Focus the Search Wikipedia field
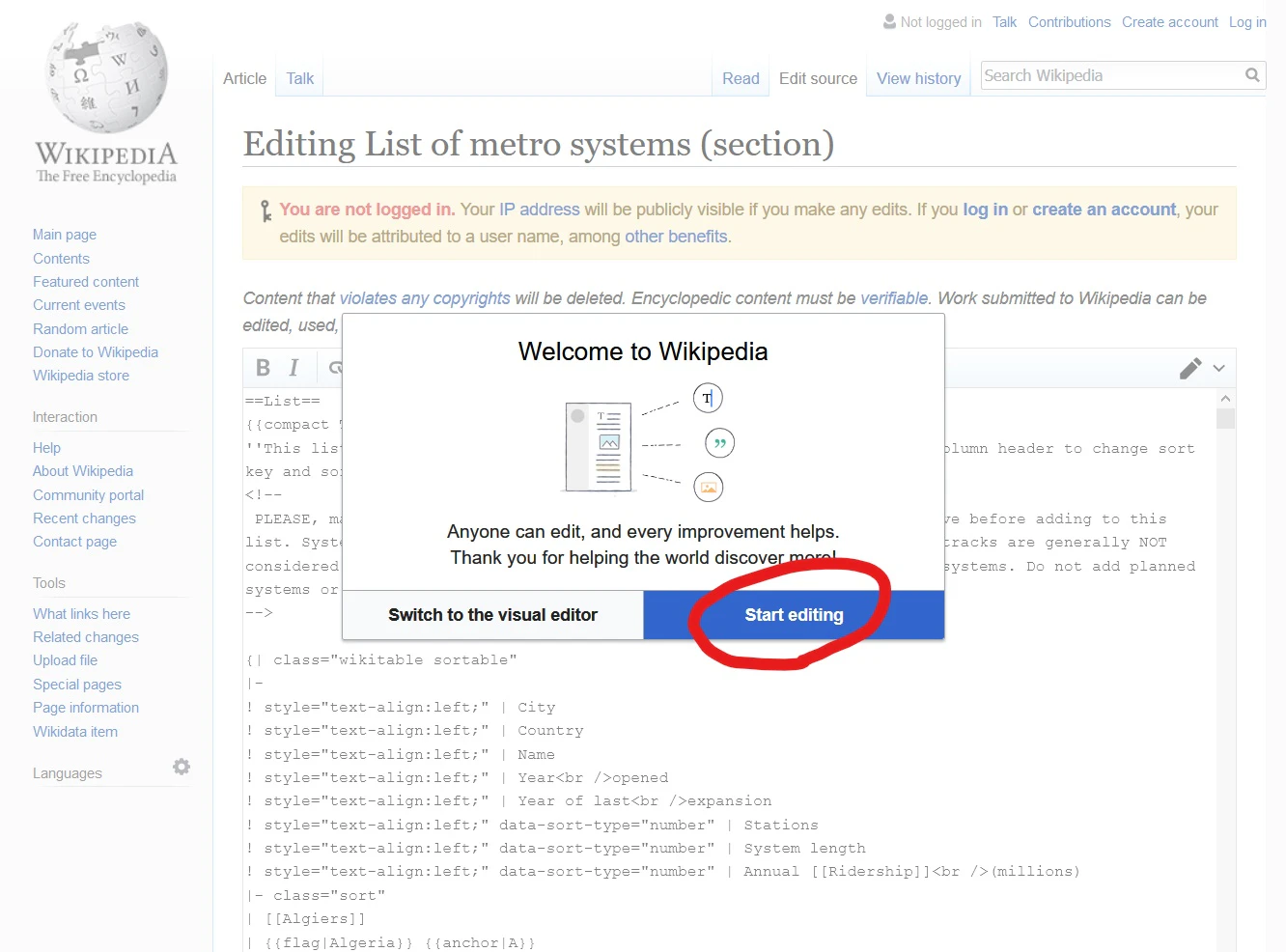This screenshot has height=952, width=1286. click(1111, 75)
